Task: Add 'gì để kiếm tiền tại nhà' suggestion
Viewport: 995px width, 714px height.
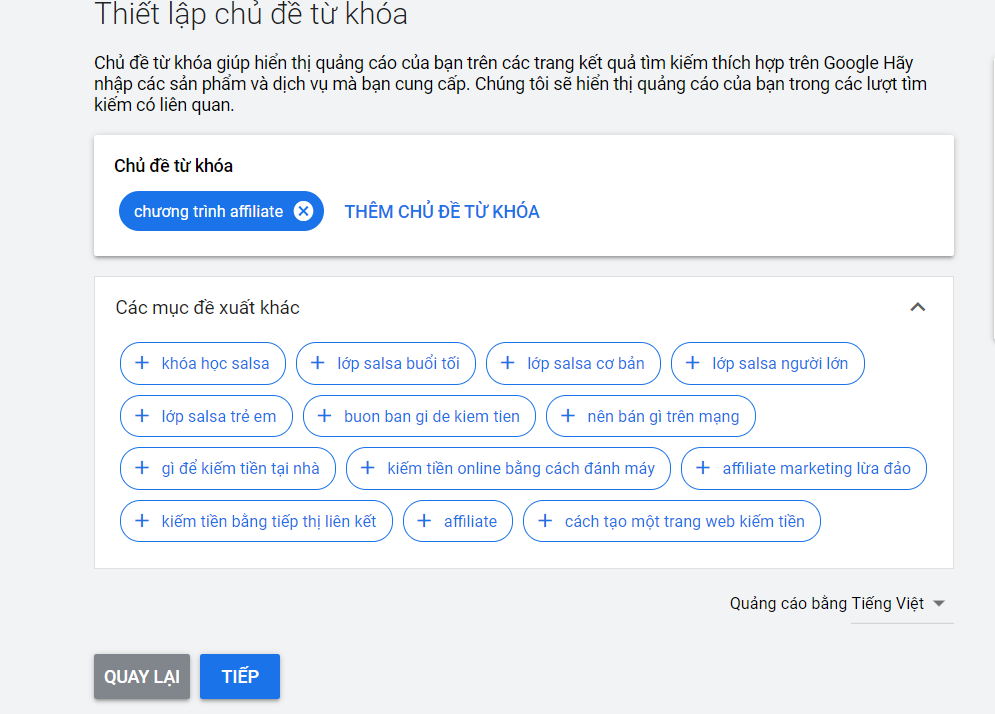Action: 227,468
